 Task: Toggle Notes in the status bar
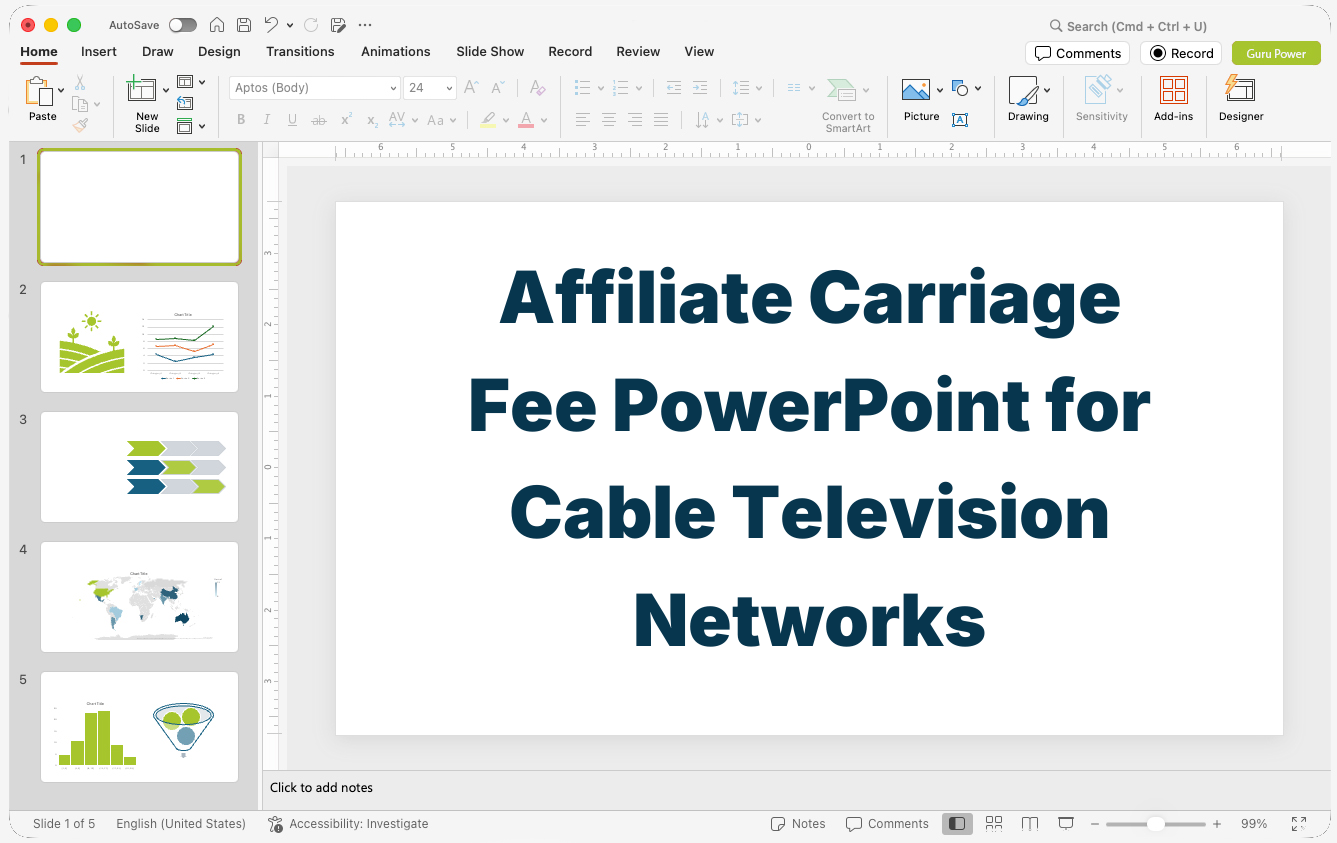point(798,824)
